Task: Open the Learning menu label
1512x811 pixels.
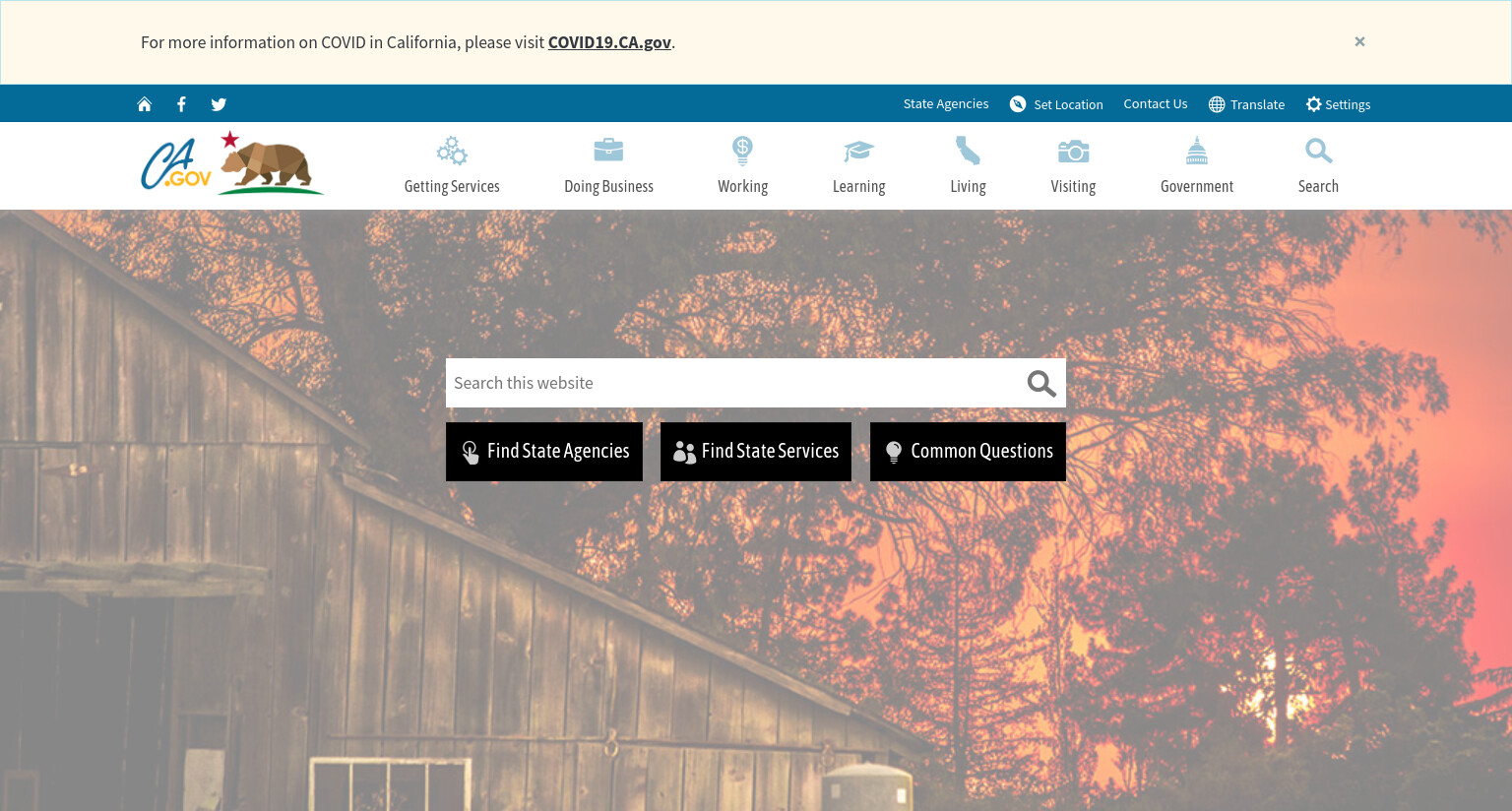Action: (858, 186)
